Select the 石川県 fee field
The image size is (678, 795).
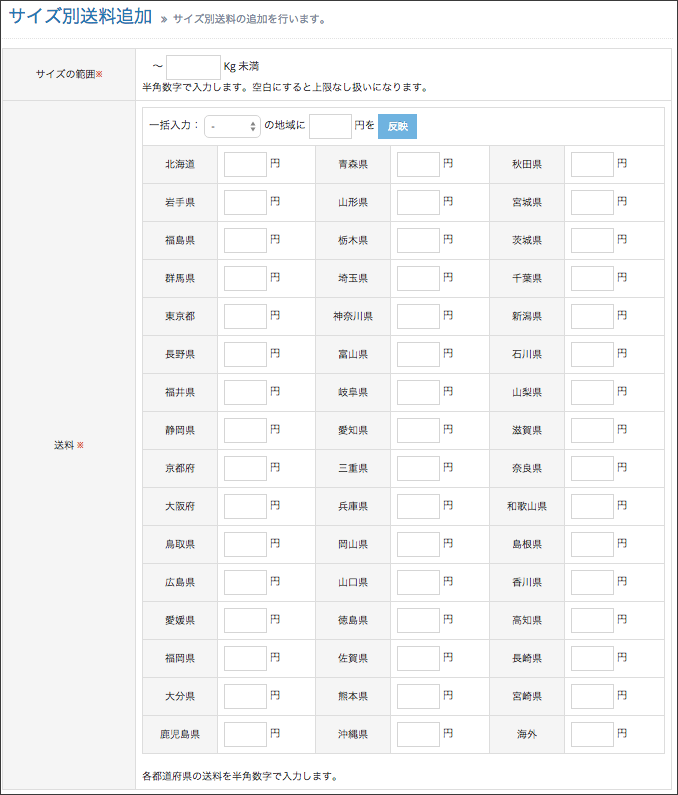click(x=592, y=354)
